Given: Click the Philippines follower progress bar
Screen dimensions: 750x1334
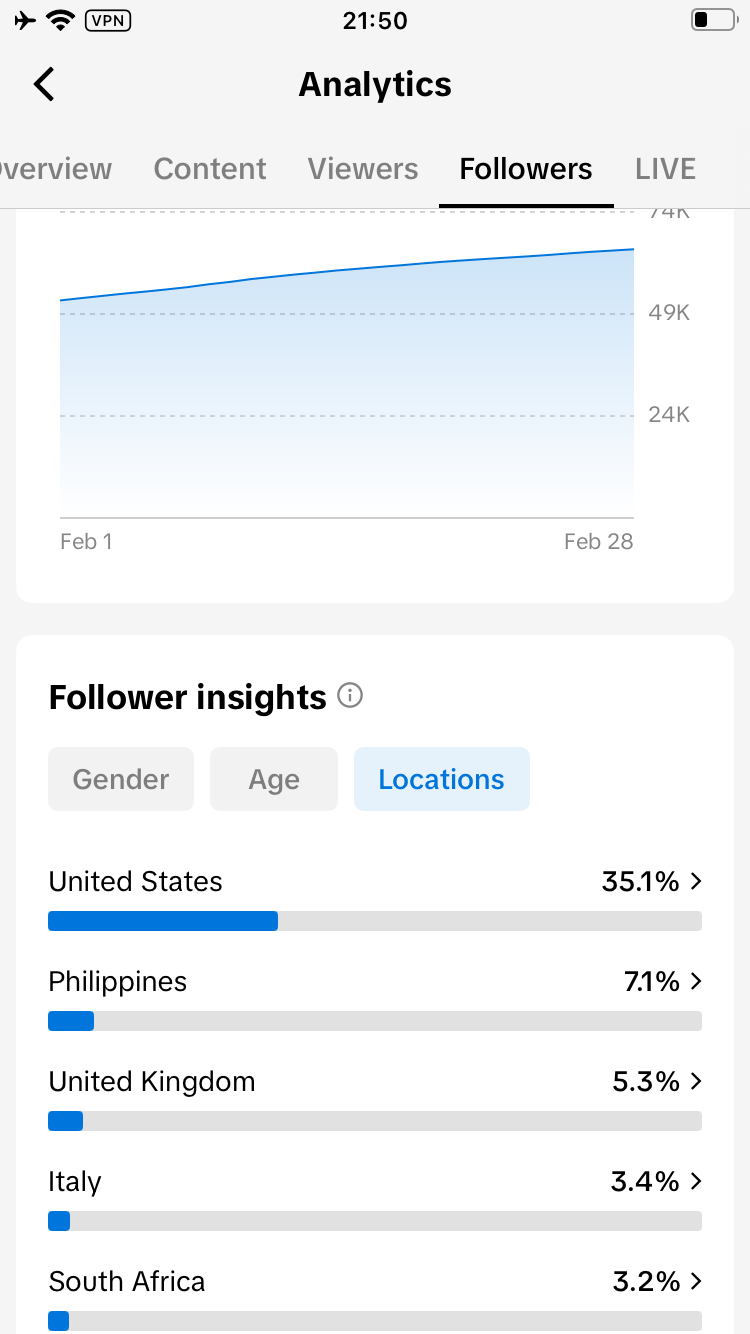Looking at the screenshot, I should pyautogui.click(x=375, y=1021).
